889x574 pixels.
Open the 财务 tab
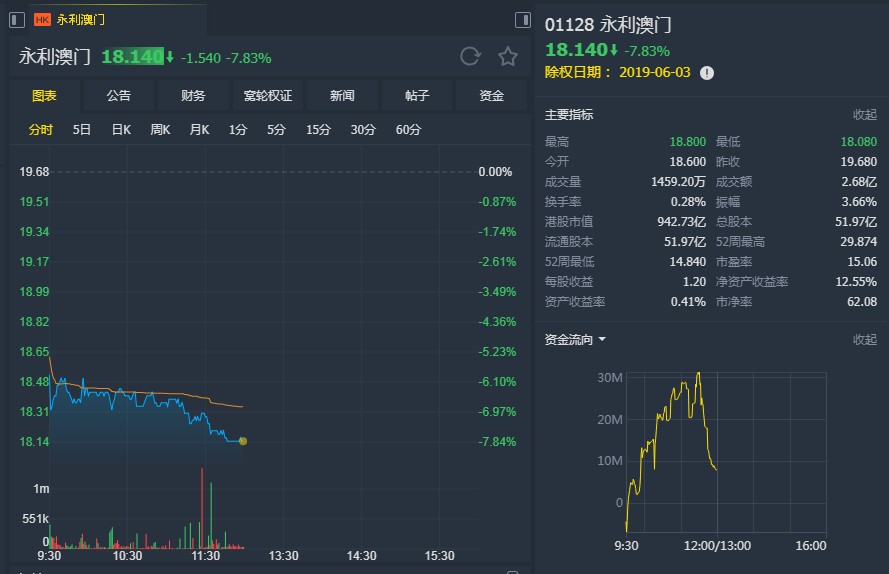(193, 96)
